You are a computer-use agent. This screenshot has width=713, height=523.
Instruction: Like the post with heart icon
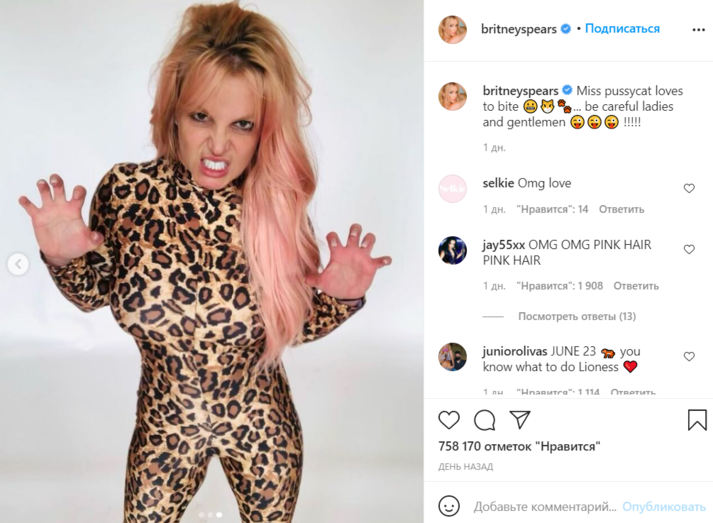pyautogui.click(x=449, y=420)
